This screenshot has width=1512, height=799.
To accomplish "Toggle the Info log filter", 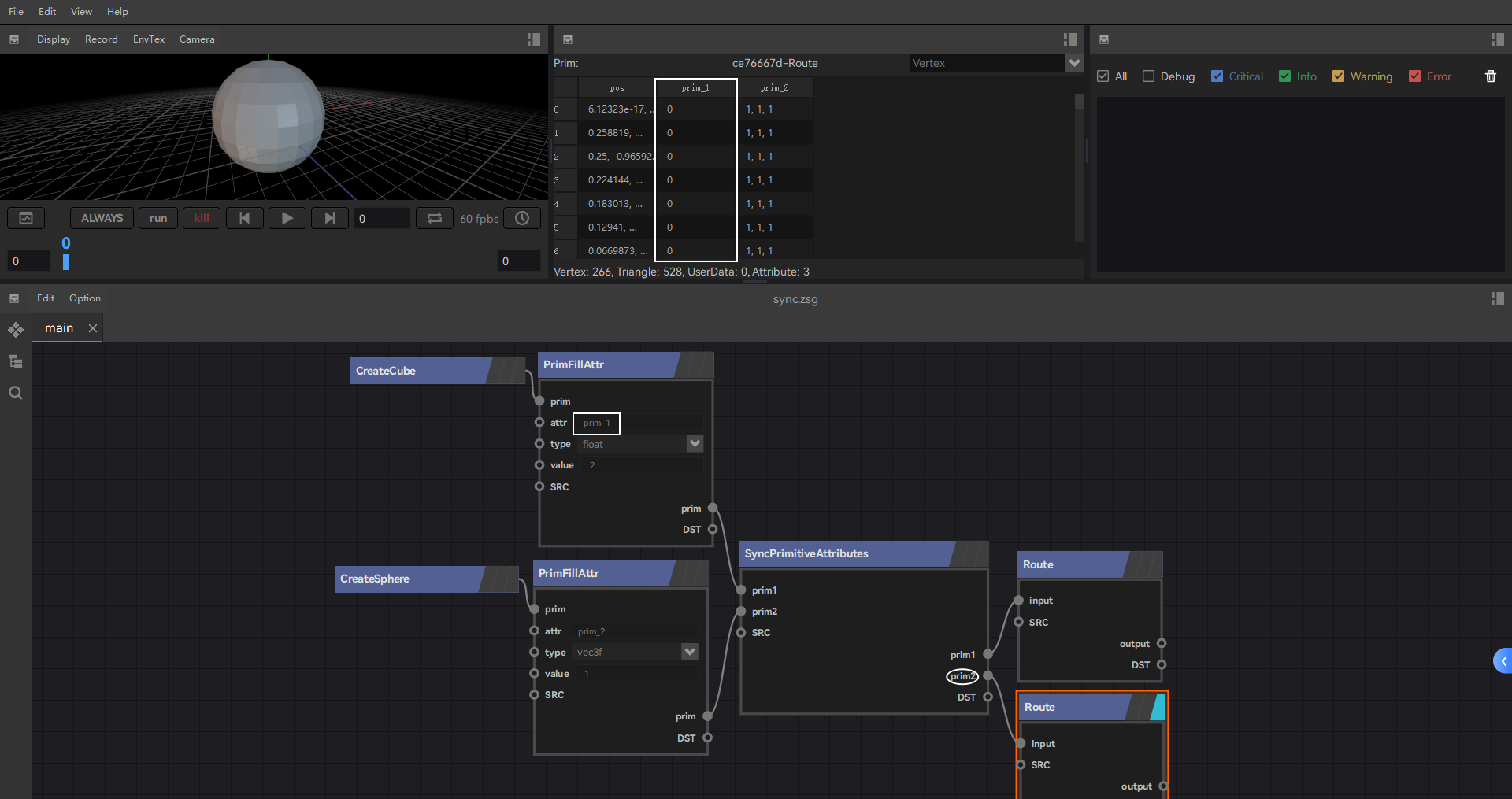I will pyautogui.click(x=1285, y=76).
